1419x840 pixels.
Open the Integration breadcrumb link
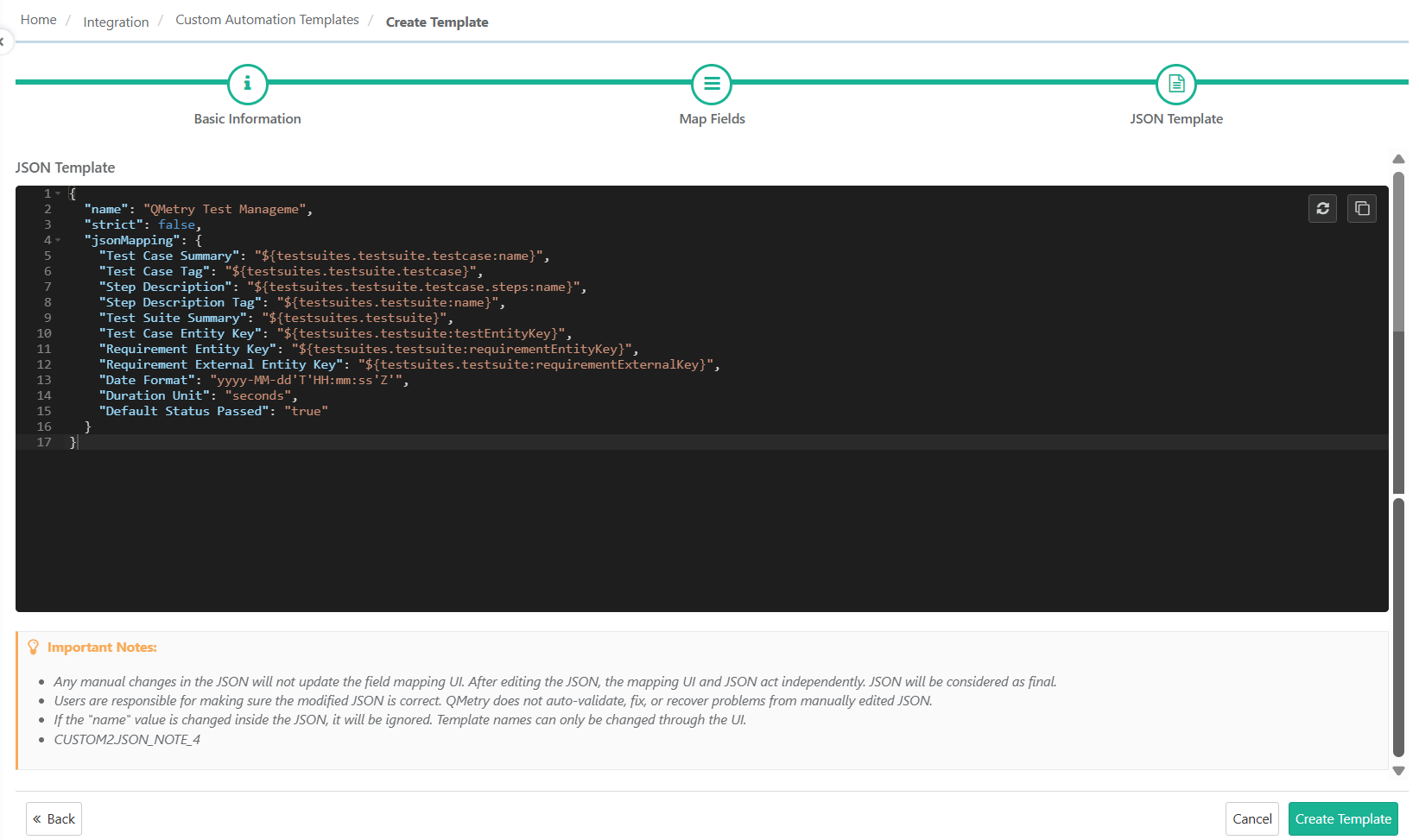point(116,22)
